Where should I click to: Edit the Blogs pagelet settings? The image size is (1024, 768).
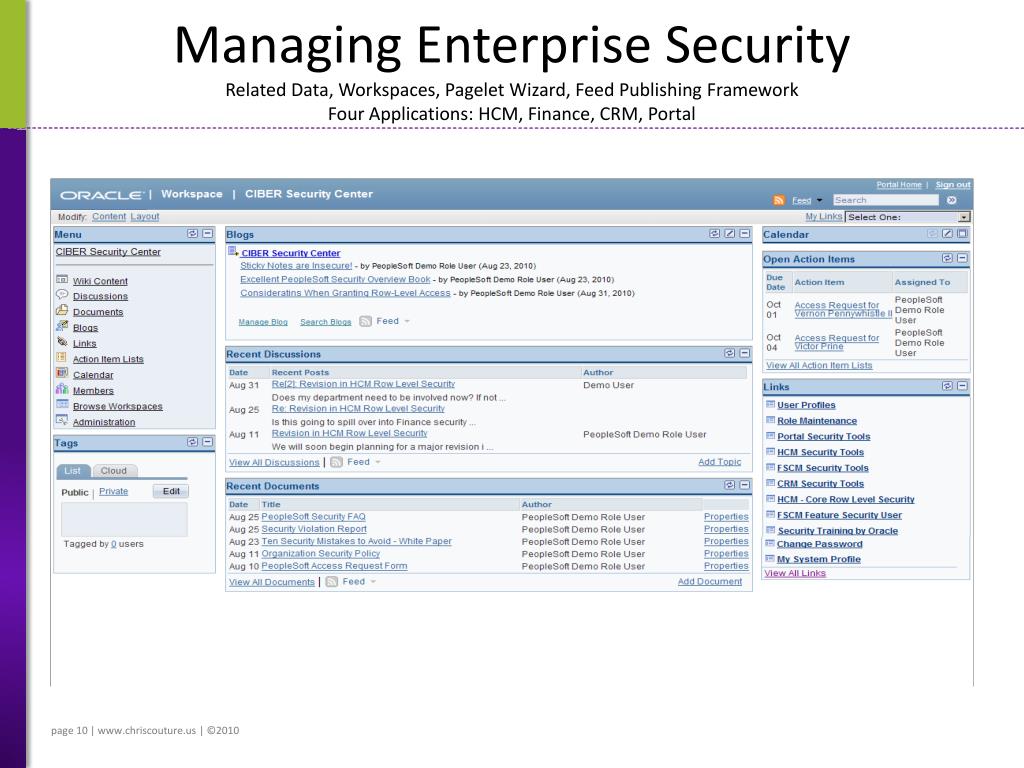[x=729, y=233]
